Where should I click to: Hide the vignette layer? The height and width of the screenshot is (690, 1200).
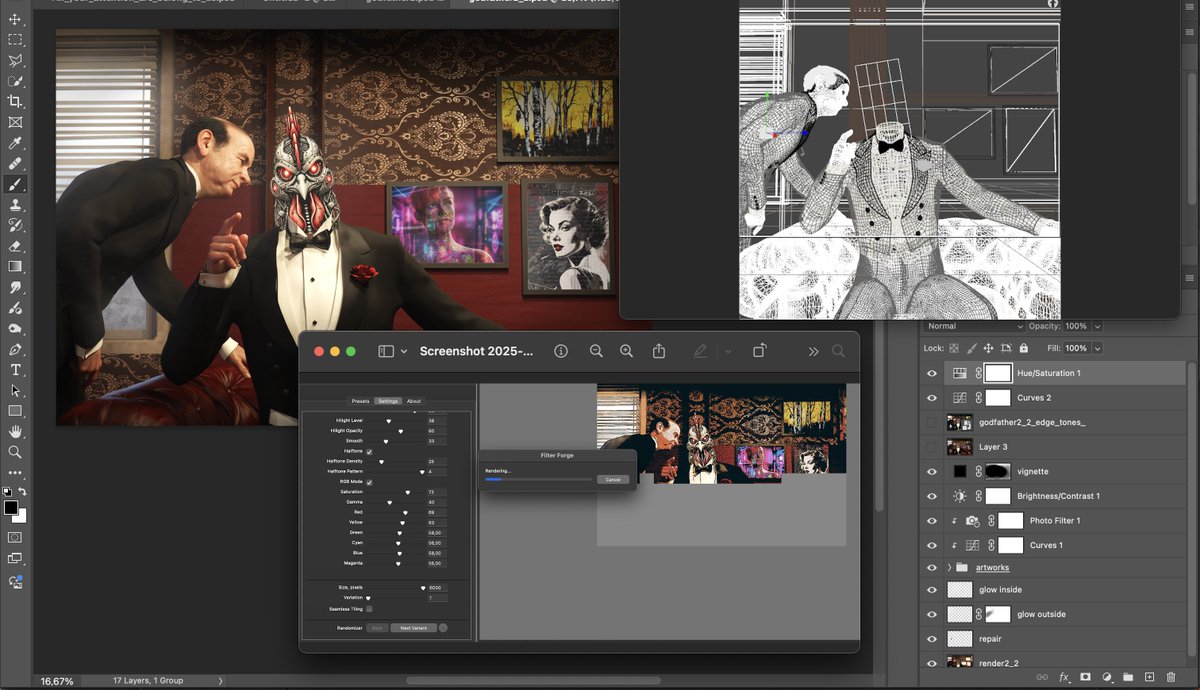[x=932, y=471]
